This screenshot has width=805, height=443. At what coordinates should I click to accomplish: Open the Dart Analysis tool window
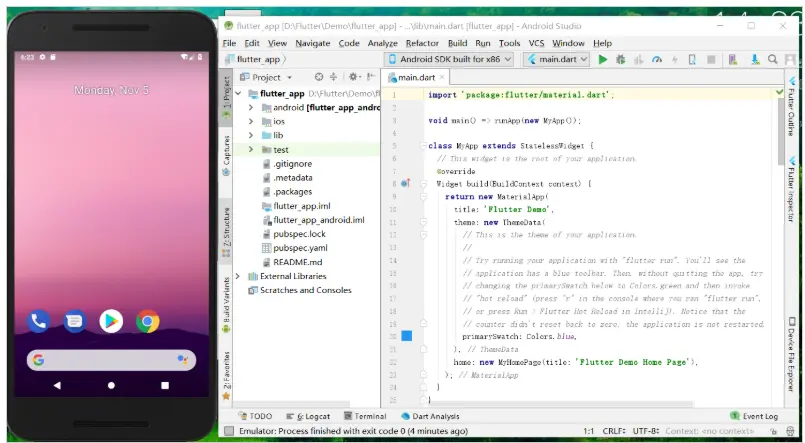(x=430, y=416)
